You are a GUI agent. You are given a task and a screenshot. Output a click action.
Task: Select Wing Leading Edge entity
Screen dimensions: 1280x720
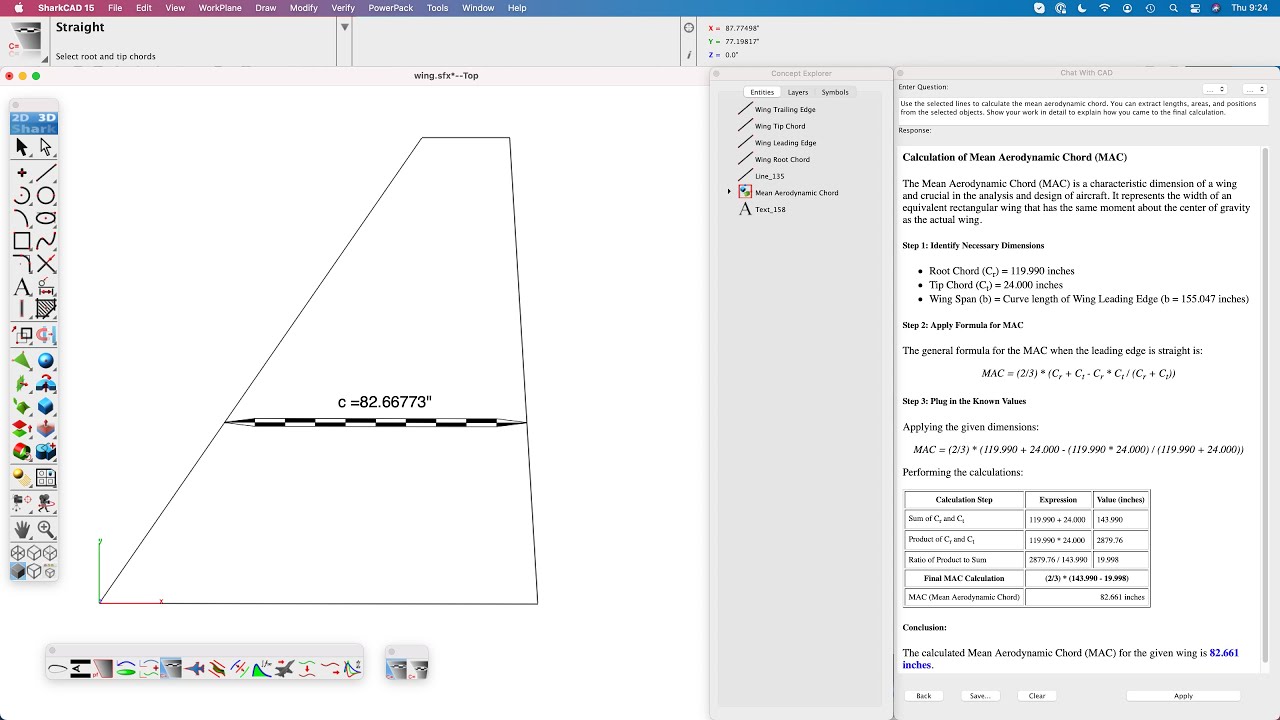[x=785, y=143]
